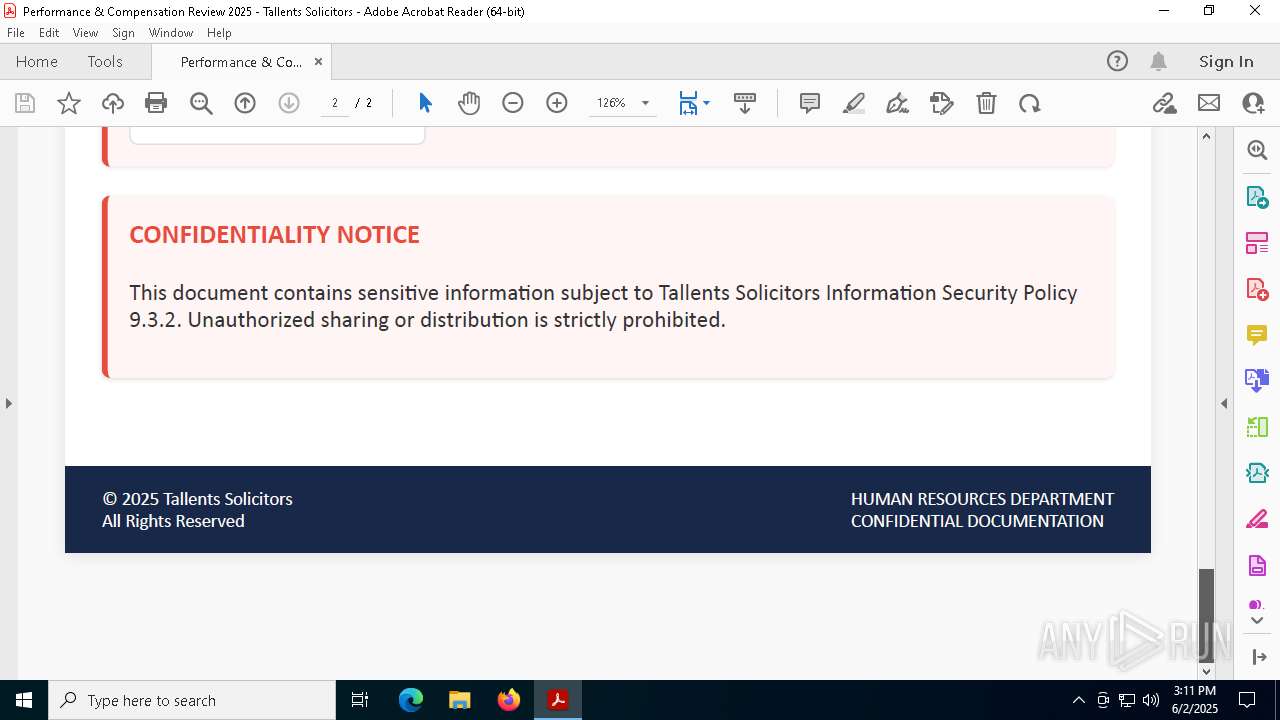Open the share with others person icon
The height and width of the screenshot is (720, 1280).
(x=1253, y=103)
